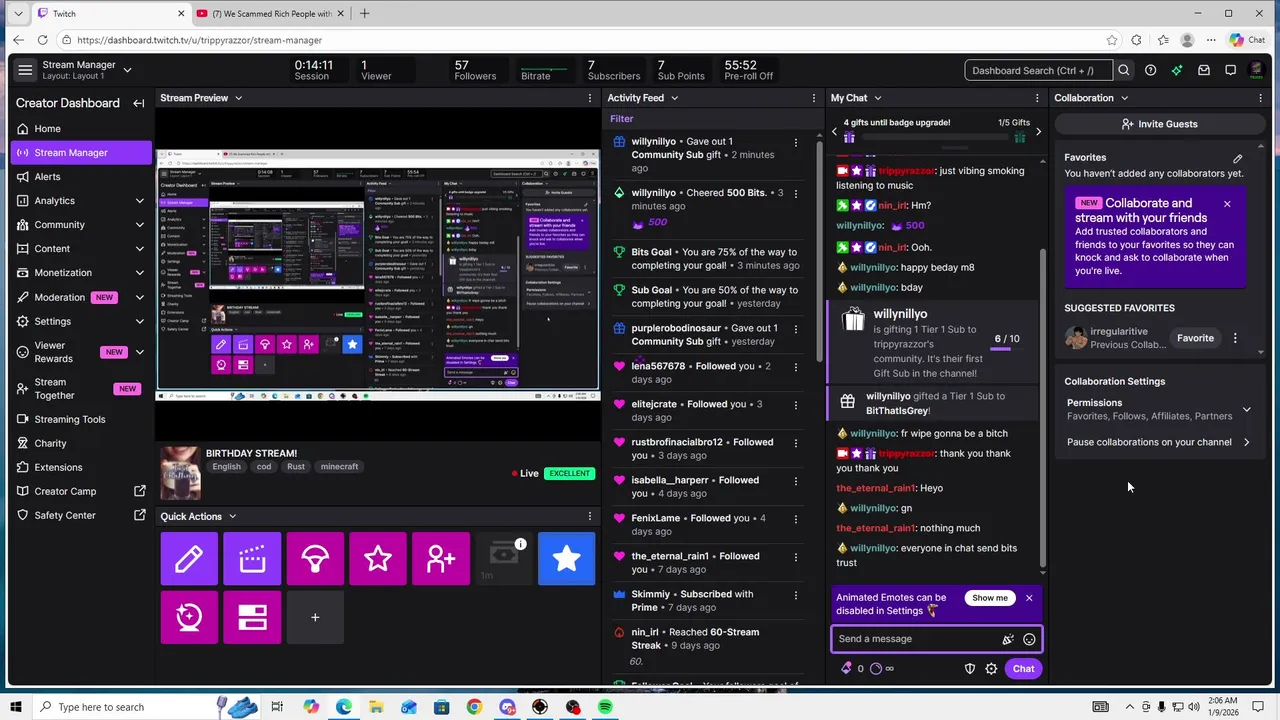
Task: Dismiss the Collaborate and stream promo card
Action: point(1227,204)
